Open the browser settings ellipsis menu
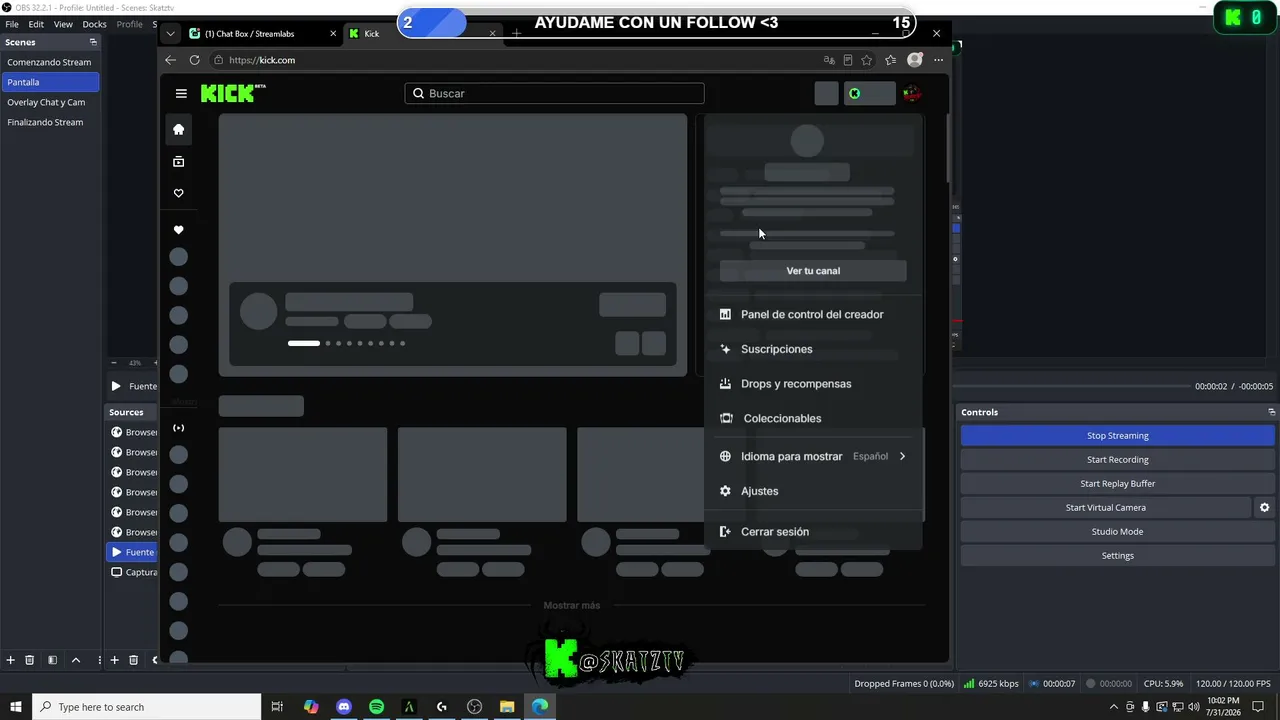 click(x=938, y=60)
